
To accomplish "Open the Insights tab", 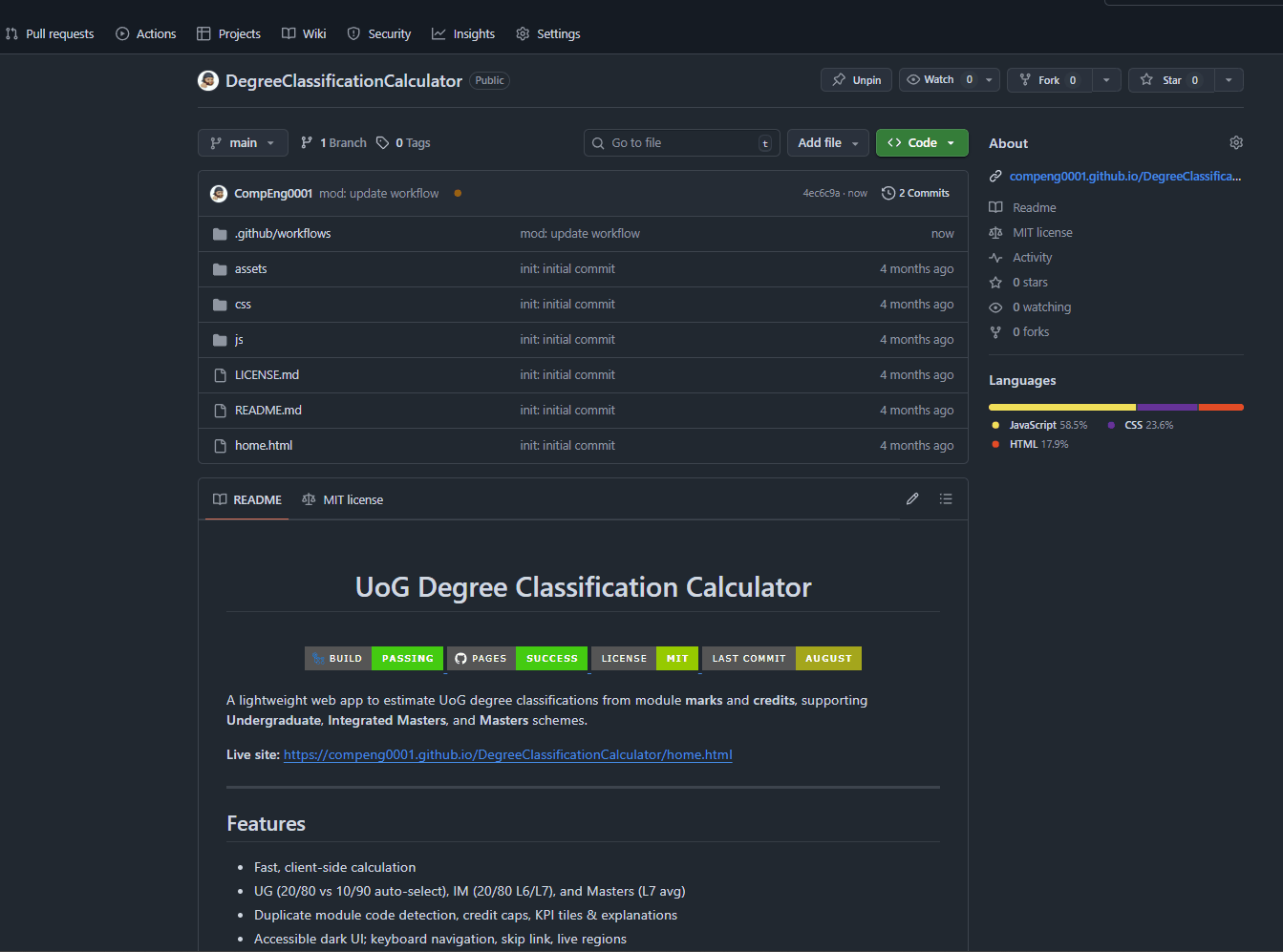I will click(x=463, y=34).
